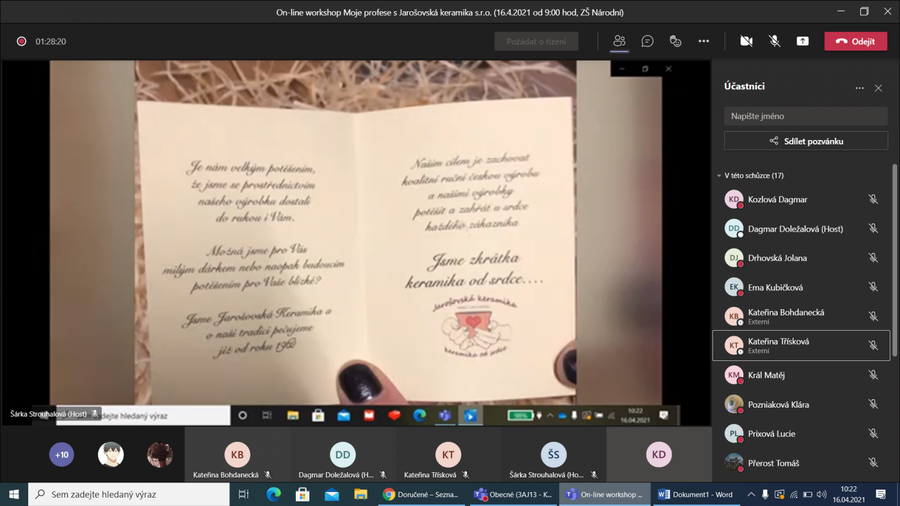Open +10 more participants bubble
This screenshot has width=900, height=506.
[61, 455]
